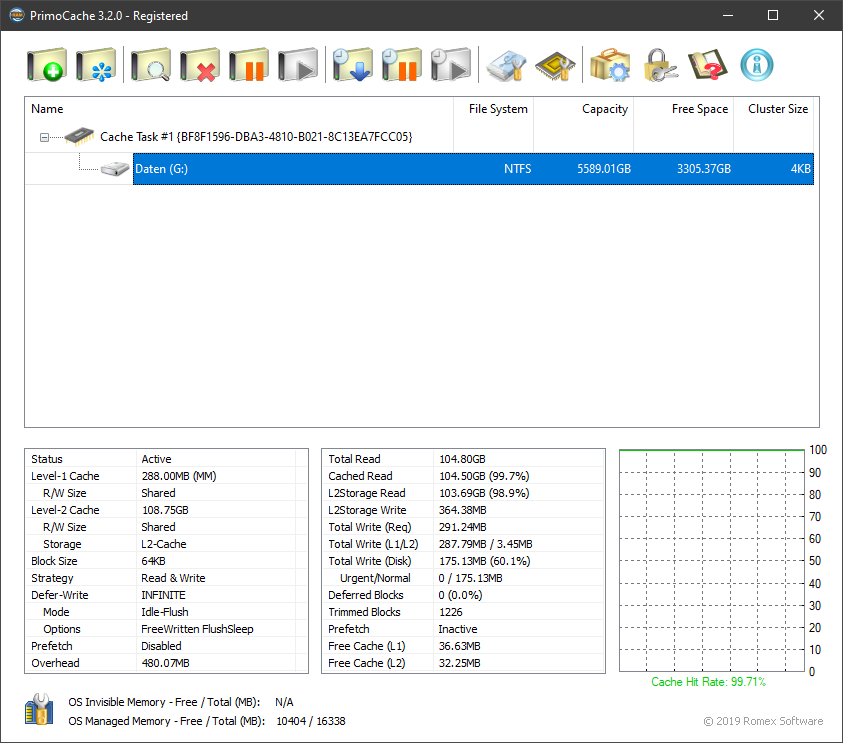This screenshot has height=743, width=843.
Task: Click the Cluster Size column header
Action: point(773,109)
